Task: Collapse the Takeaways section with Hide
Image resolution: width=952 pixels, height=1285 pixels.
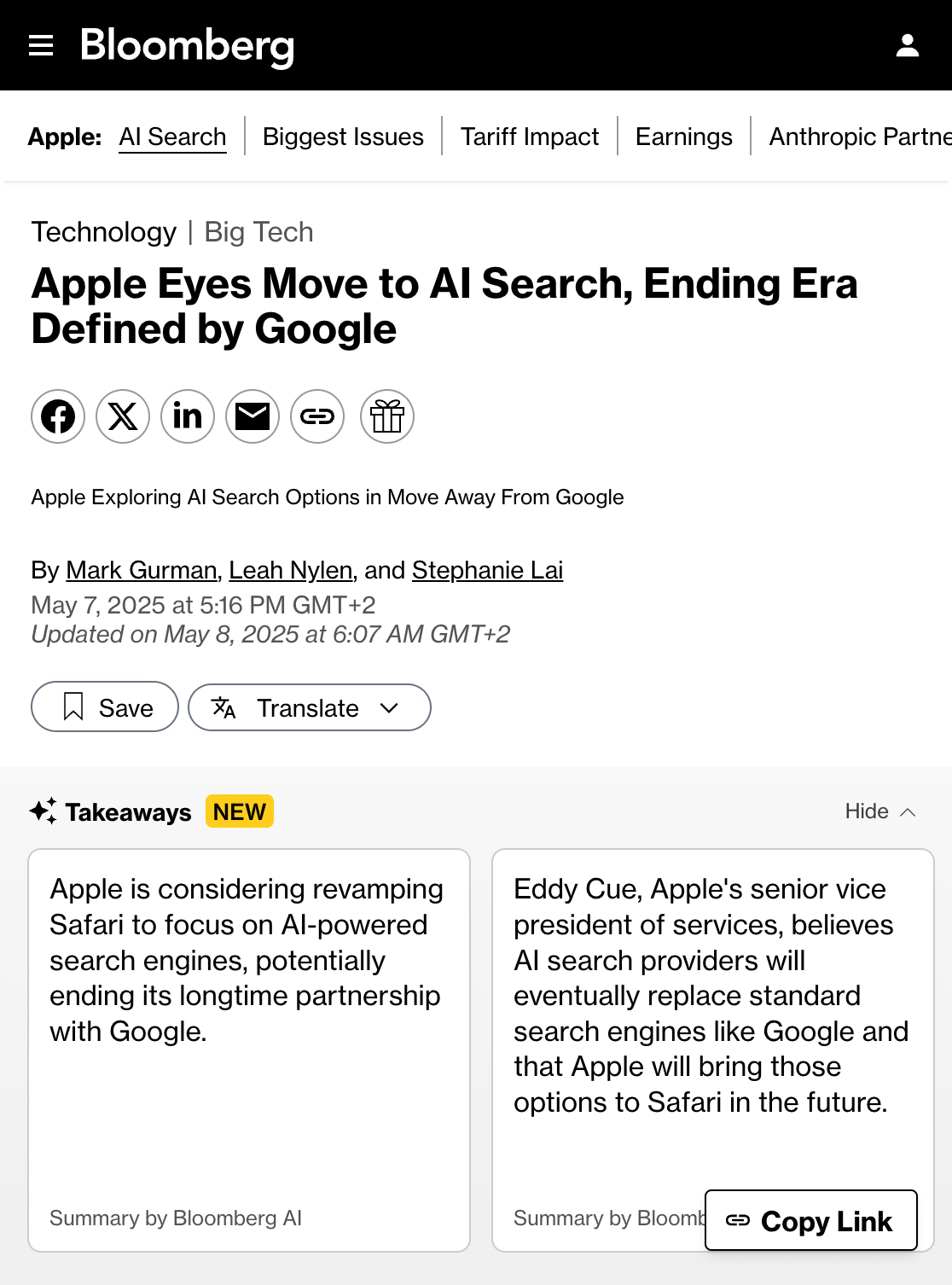Action: [x=879, y=811]
